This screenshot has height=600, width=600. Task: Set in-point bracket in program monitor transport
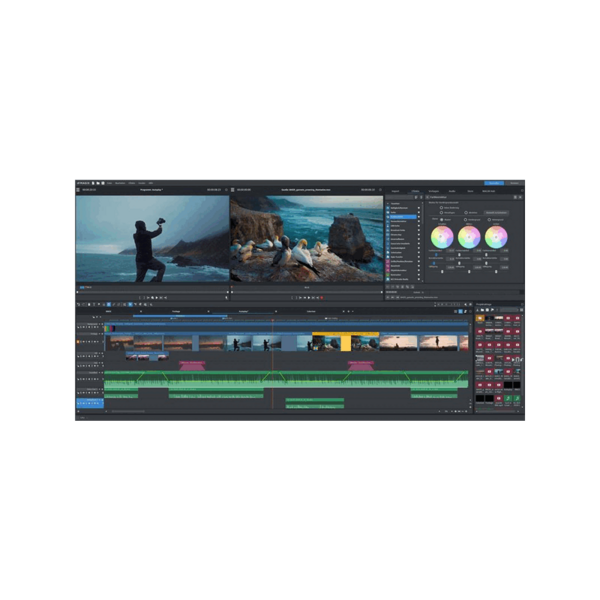point(140,297)
